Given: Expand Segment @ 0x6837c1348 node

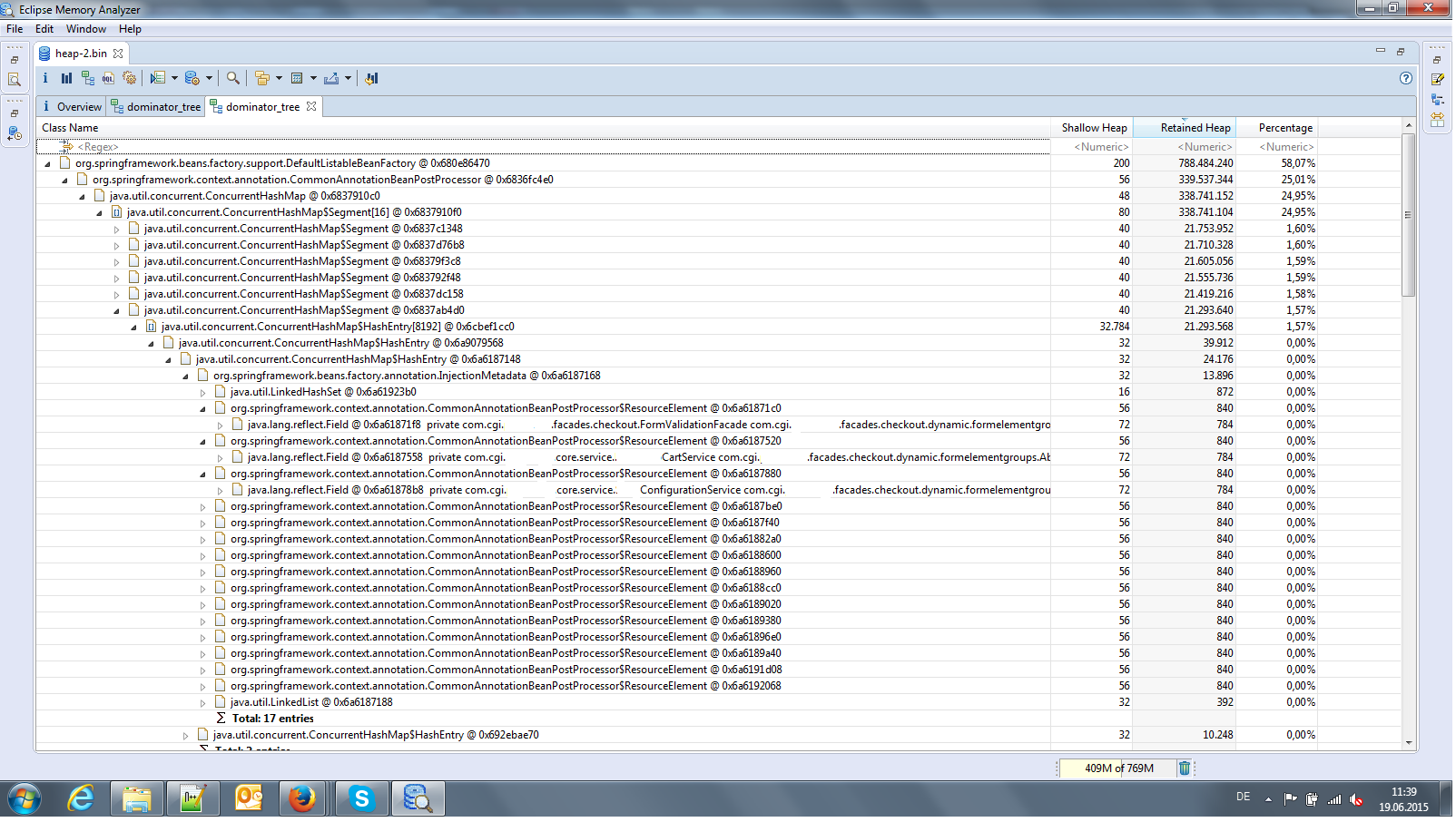Looking at the screenshot, I should [x=117, y=230].
